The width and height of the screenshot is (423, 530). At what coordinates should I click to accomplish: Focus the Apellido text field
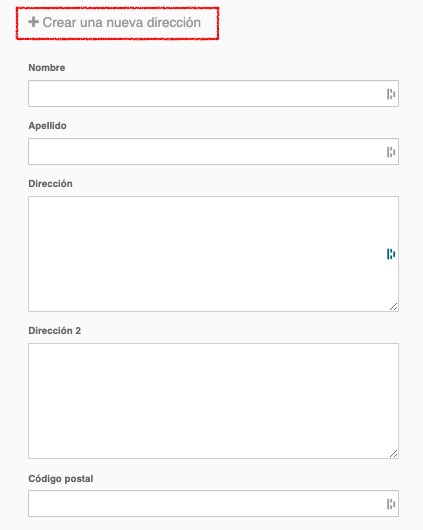(213, 151)
